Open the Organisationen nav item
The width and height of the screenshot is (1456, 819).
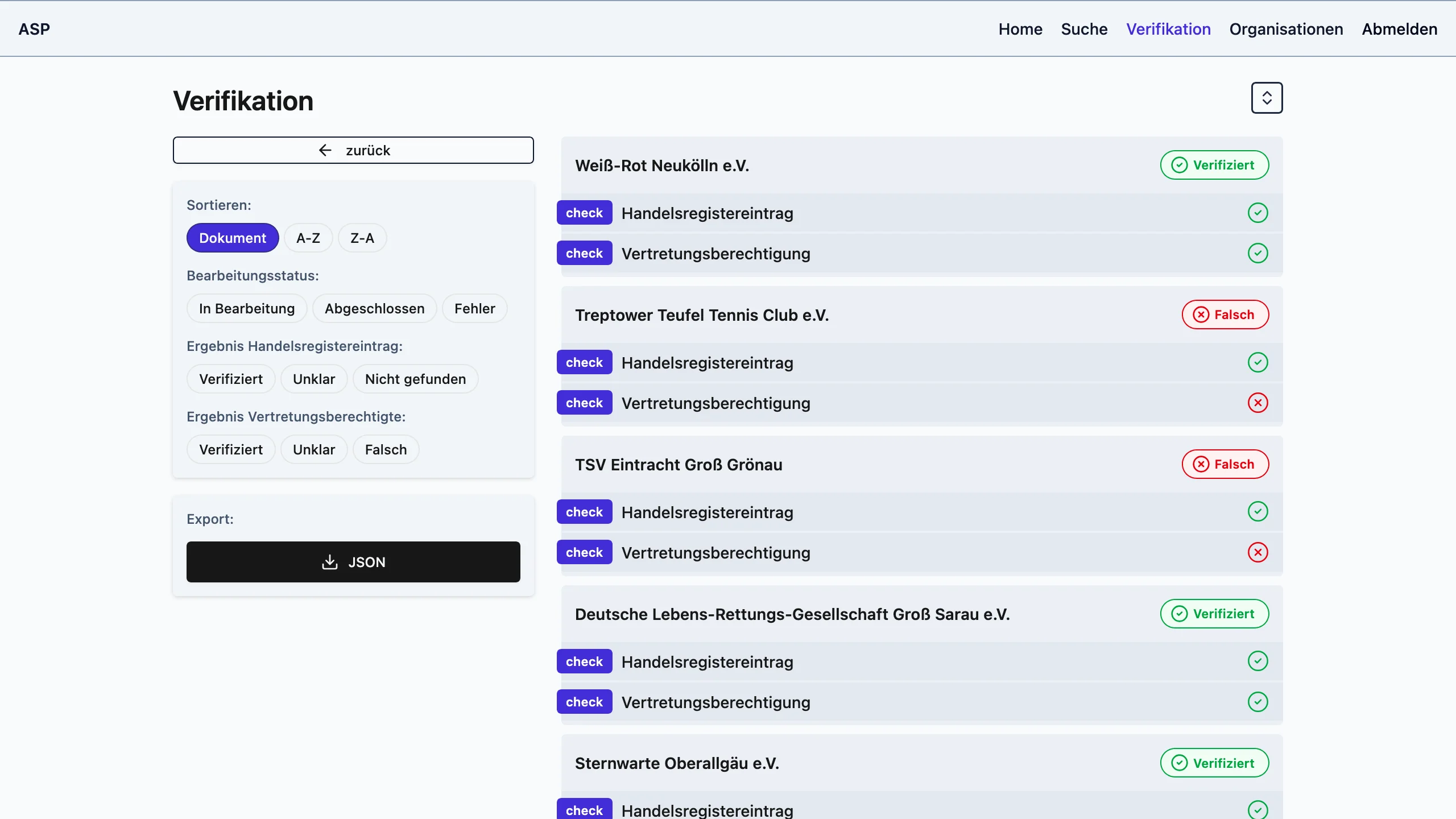[x=1286, y=29]
